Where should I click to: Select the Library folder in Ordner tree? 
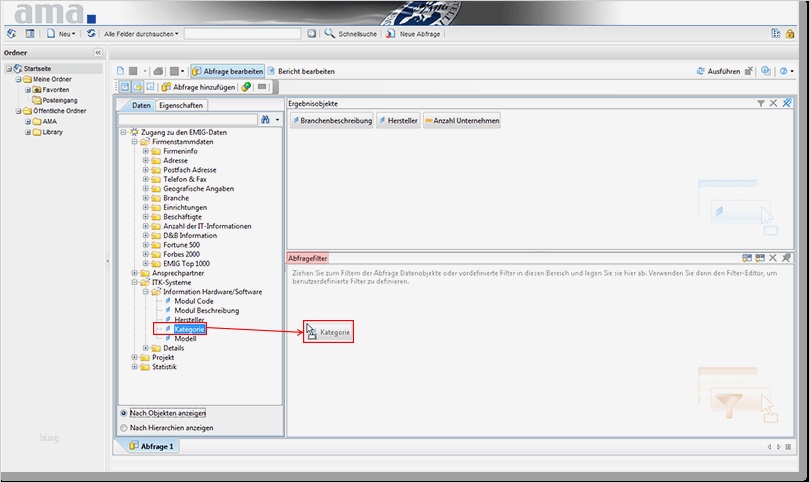pos(52,132)
